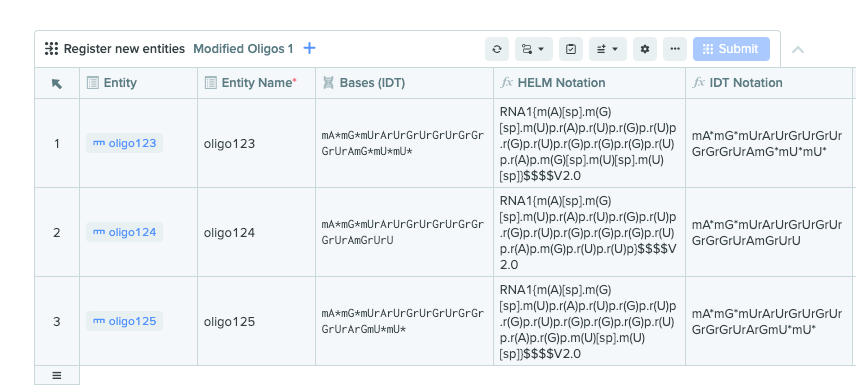Click the IDT Notation column header

point(769,83)
